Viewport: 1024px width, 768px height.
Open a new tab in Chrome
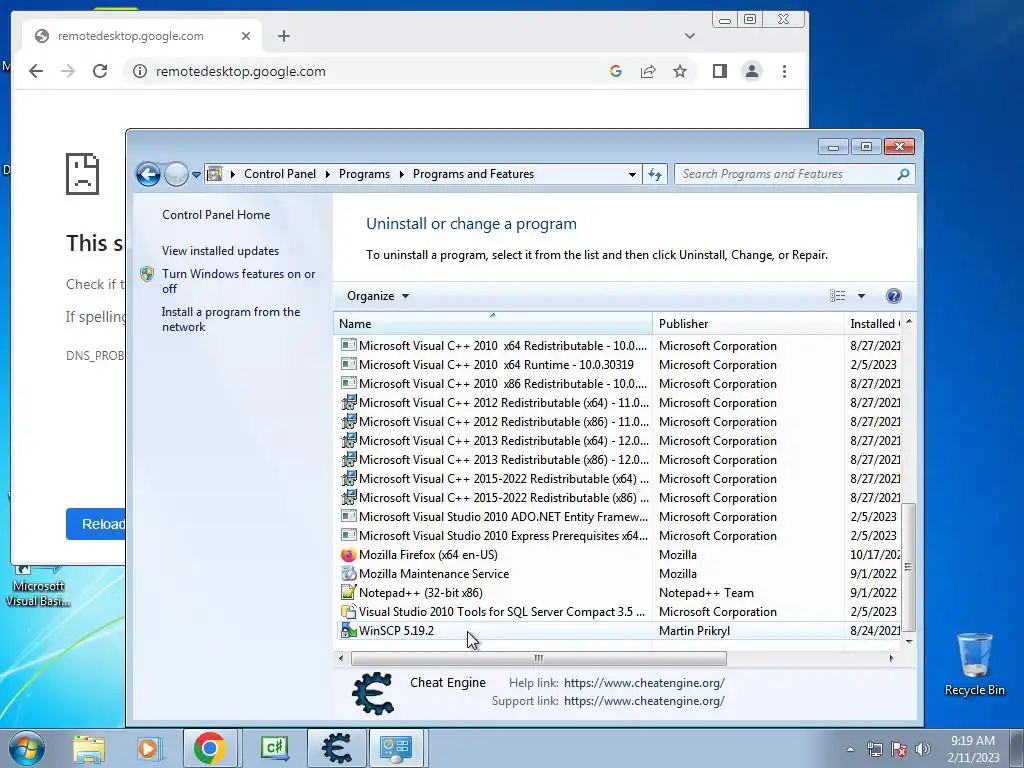click(283, 36)
